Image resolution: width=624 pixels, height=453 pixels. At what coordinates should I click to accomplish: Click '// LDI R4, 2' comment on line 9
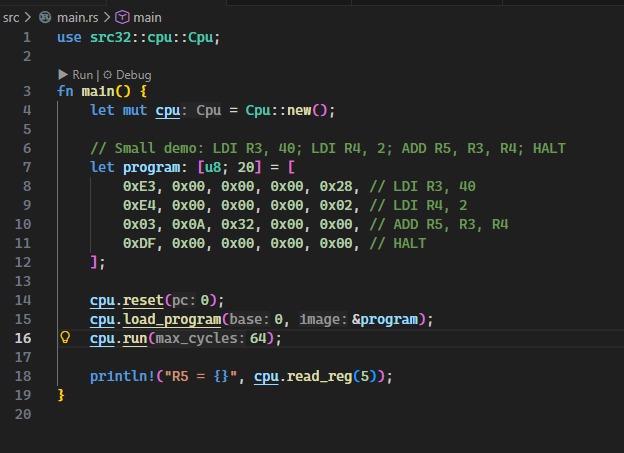click(x=418, y=205)
